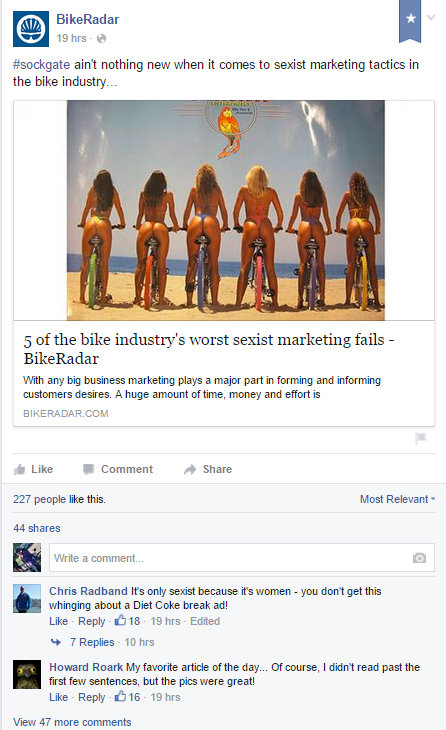The image size is (446, 730).
Task: Click the star bookmark ribbon icon
Action: point(410,20)
